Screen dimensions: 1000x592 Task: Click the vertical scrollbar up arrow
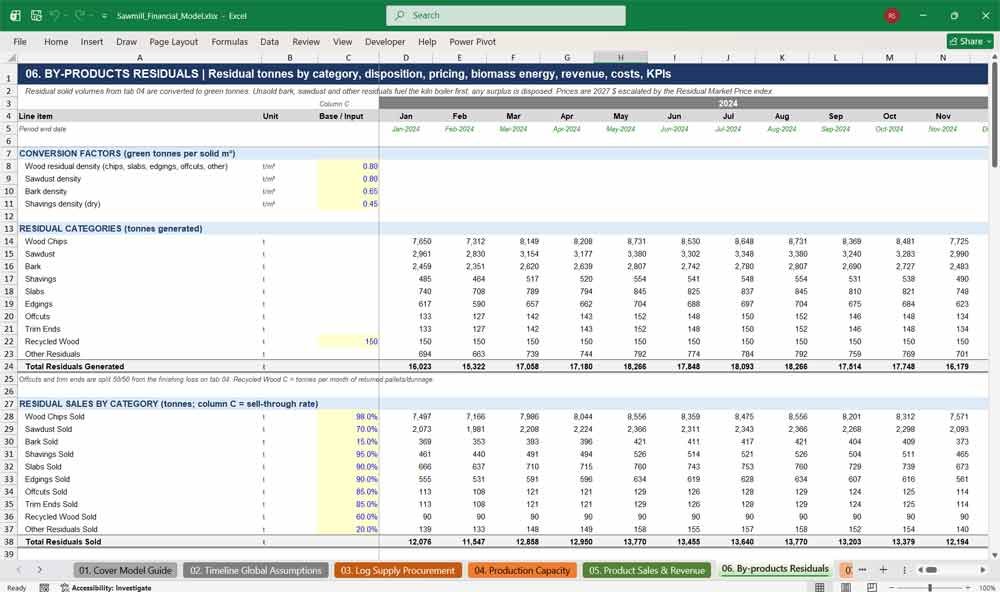pyautogui.click(x=994, y=57)
